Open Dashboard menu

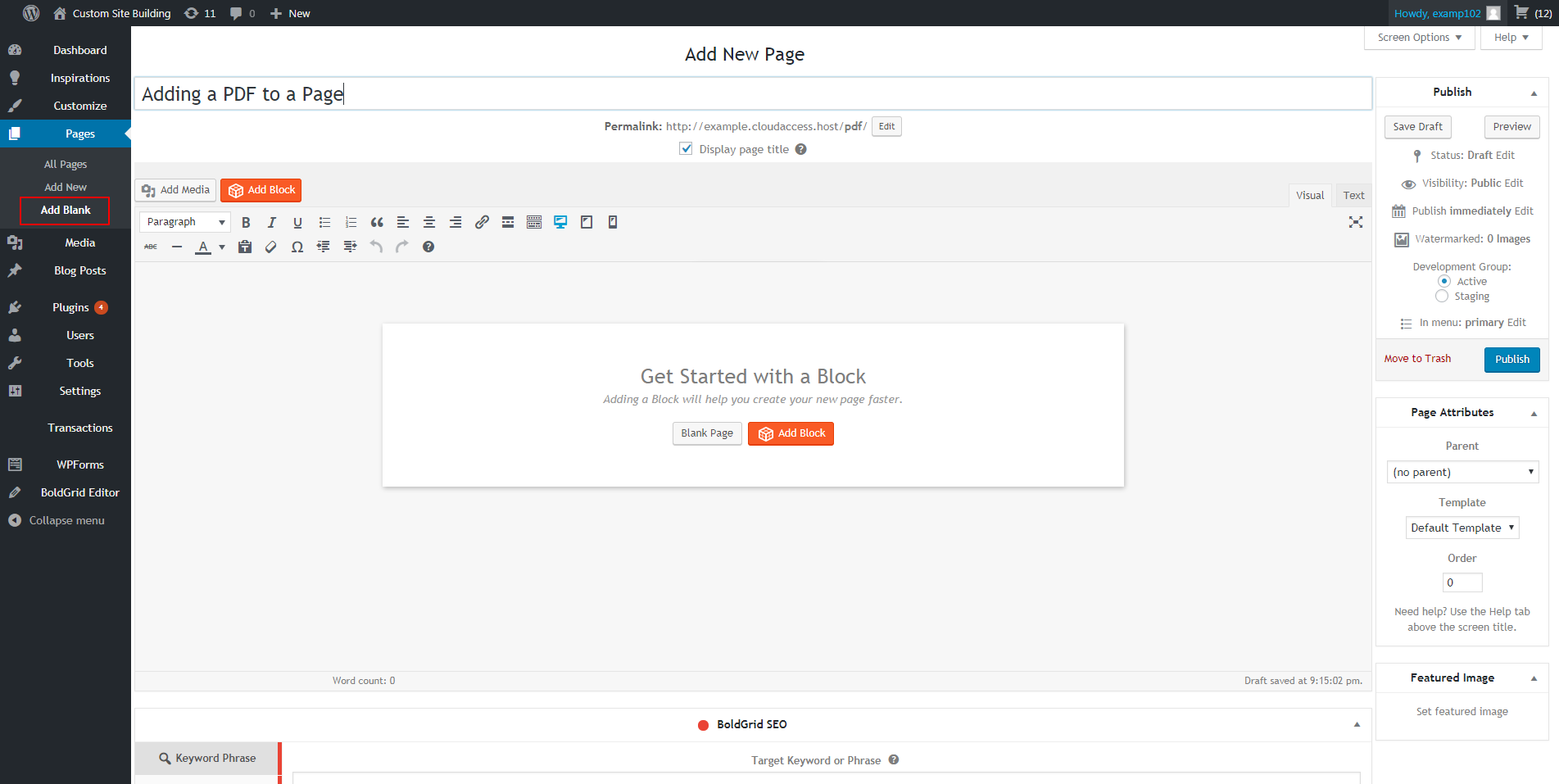(x=66, y=50)
